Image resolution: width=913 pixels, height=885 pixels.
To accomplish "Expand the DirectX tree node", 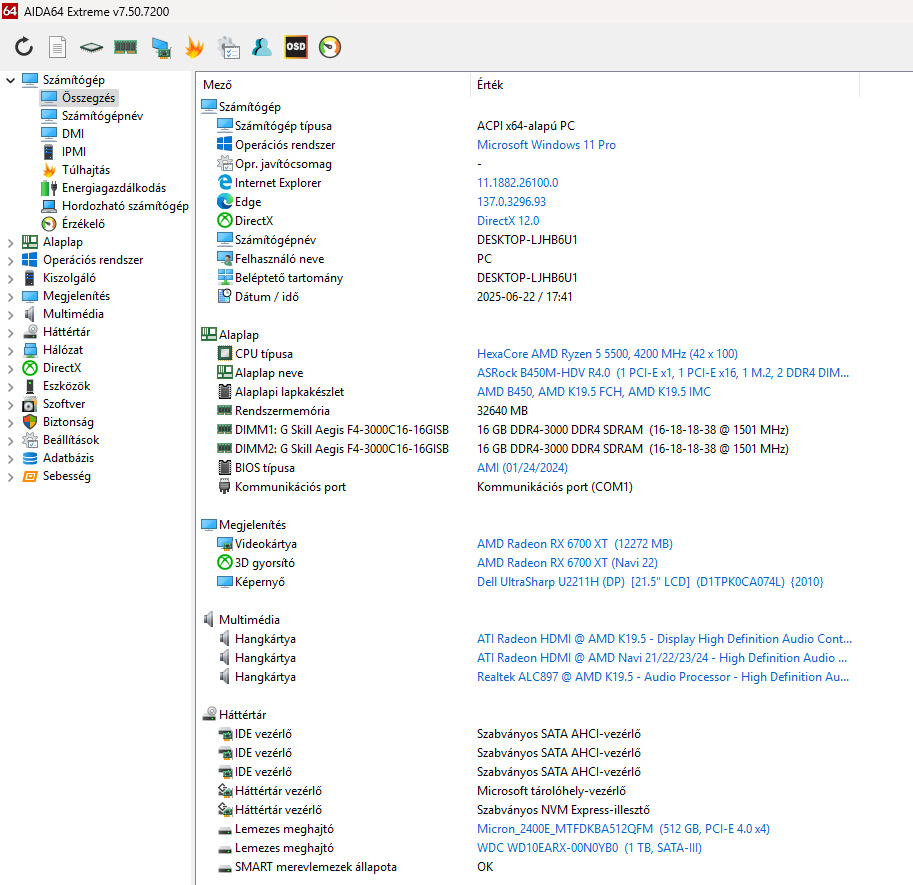I will coord(10,369).
